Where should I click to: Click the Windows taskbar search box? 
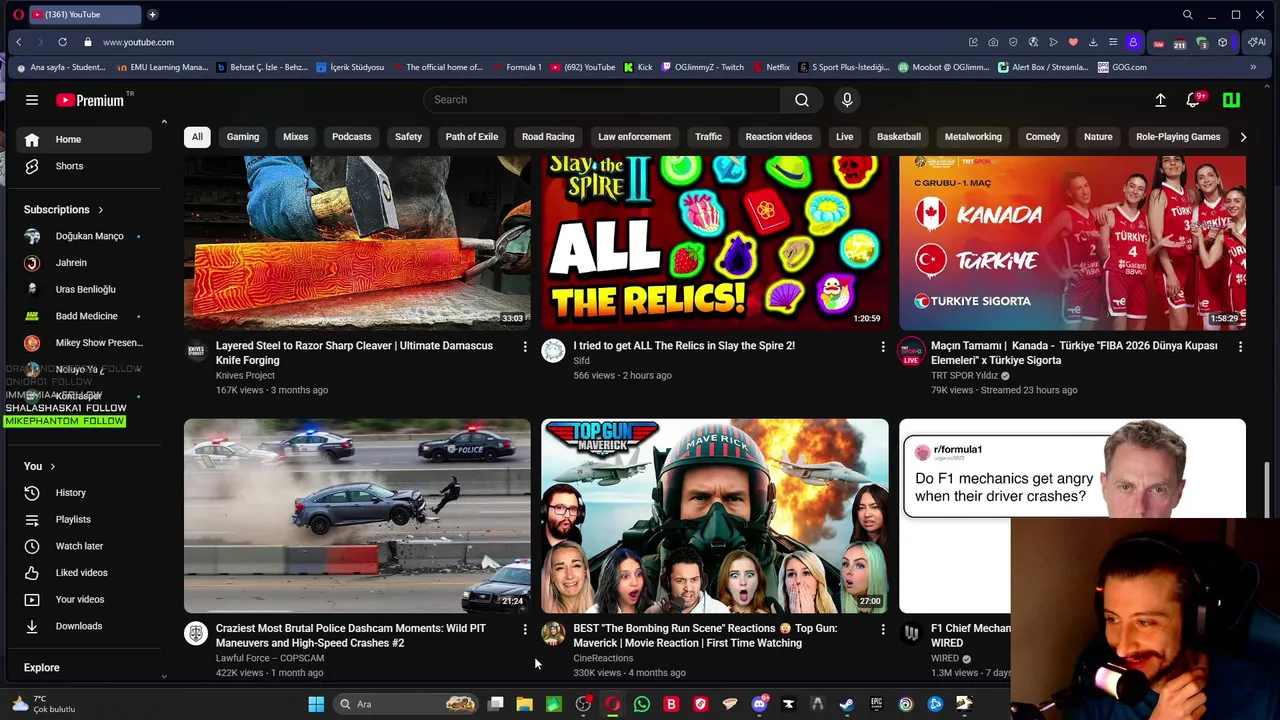[406, 704]
